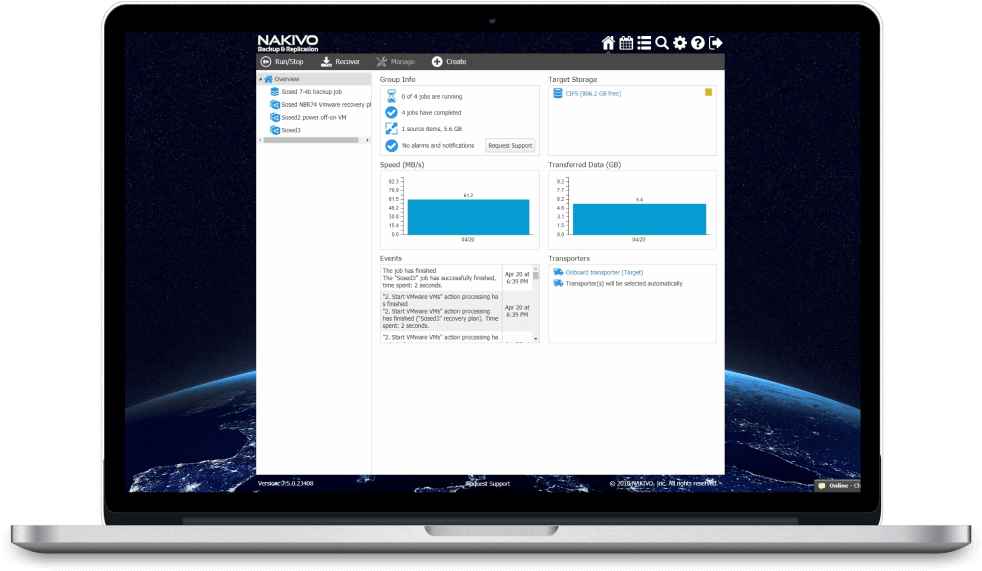This screenshot has width=982, height=571.
Task: Open the Calendar view icon
Action: 626,43
